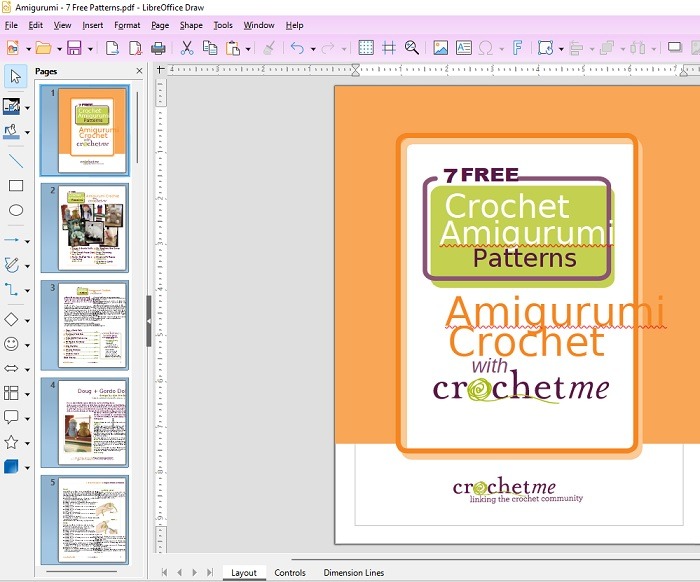Toggle Snap to Grid helplines button

click(389, 47)
